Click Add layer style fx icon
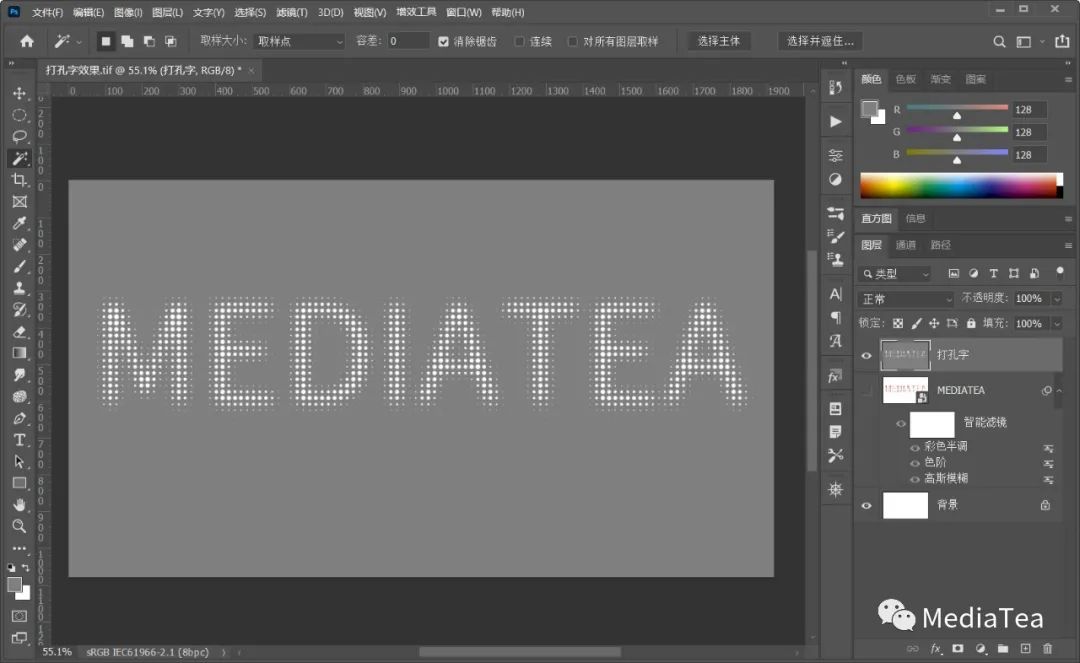 (x=935, y=649)
